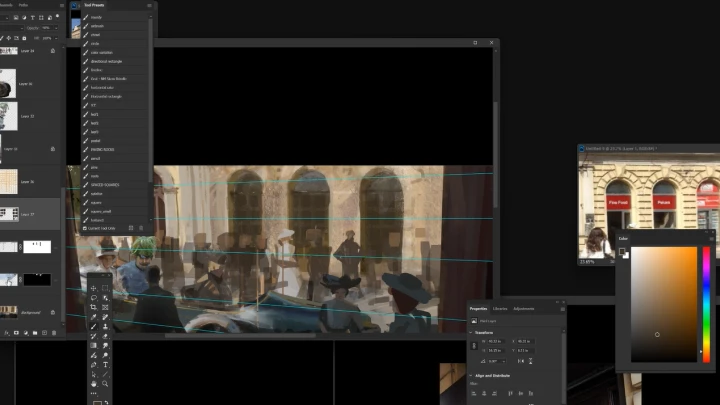Select the Eraser tool
This screenshot has height=405, width=720.
pos(105,336)
